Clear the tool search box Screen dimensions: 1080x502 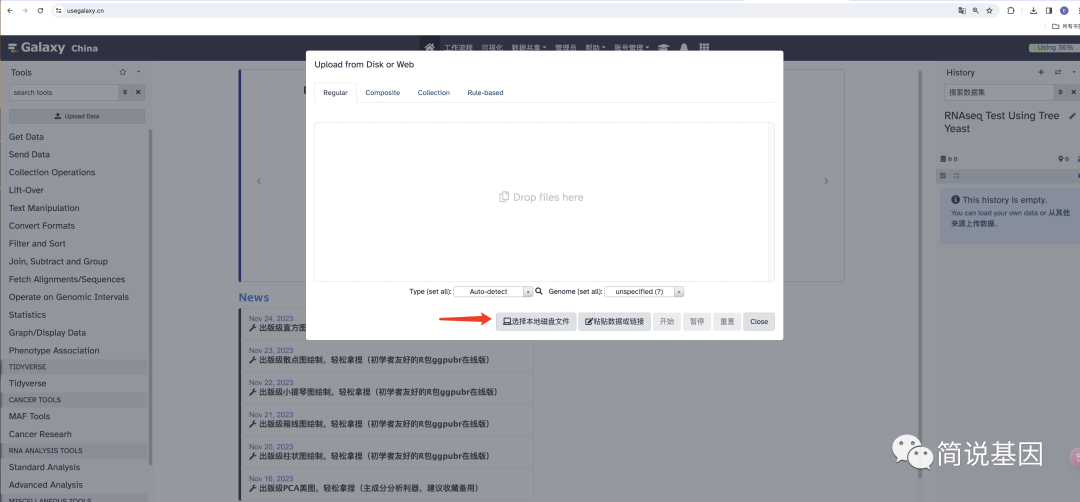pos(138,92)
